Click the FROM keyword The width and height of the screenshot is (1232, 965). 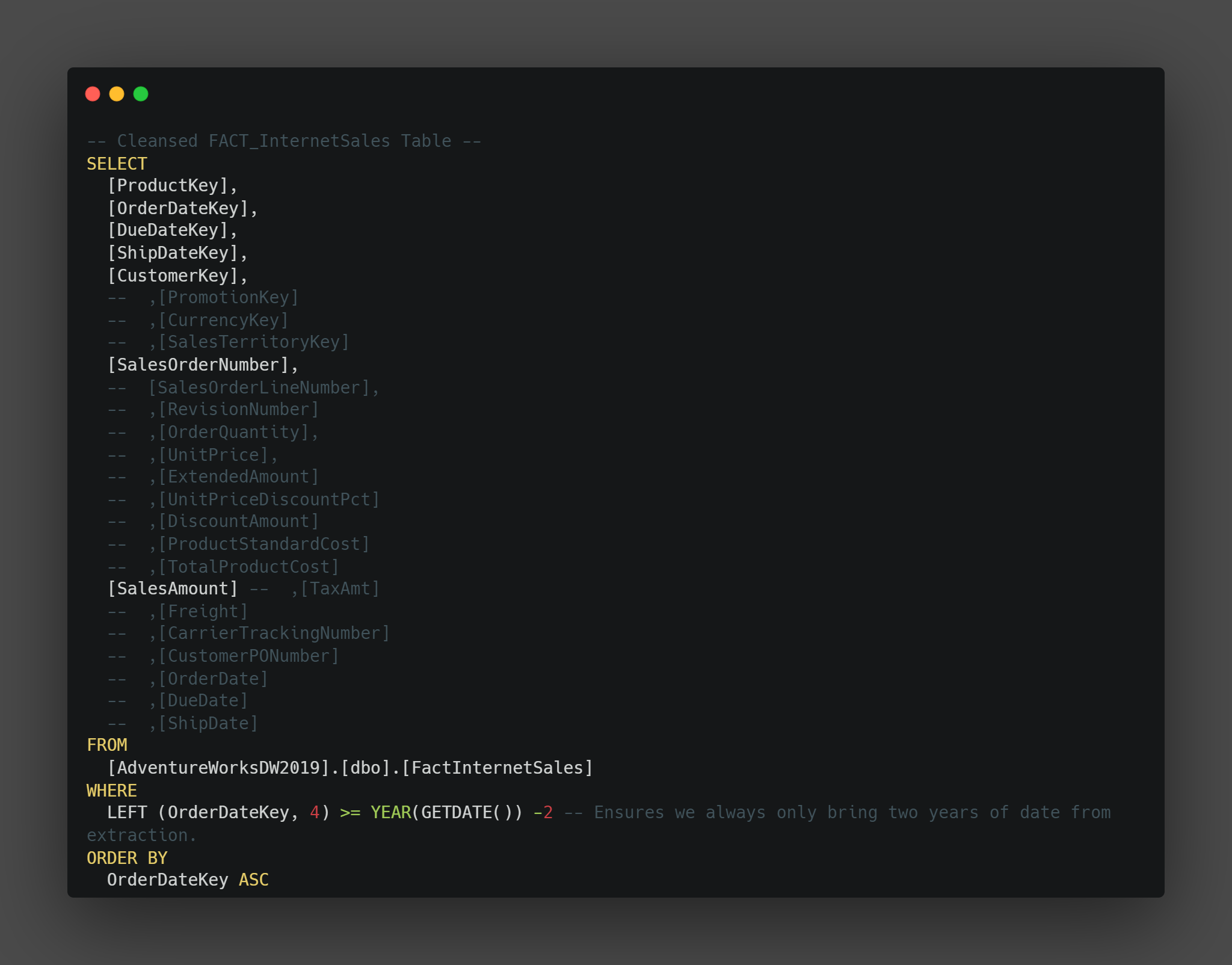point(107,745)
